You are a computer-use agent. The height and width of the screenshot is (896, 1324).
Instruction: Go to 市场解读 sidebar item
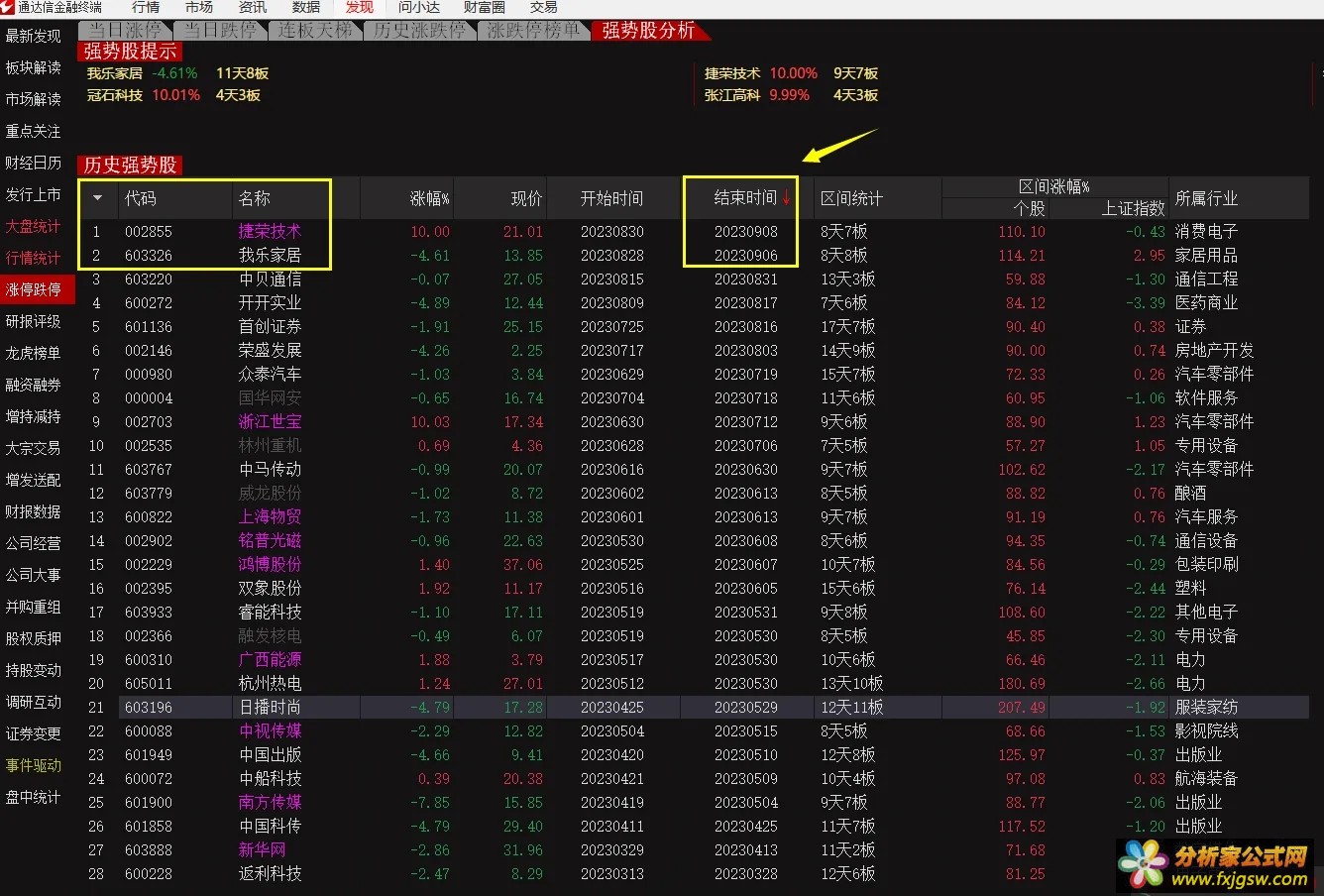[33, 99]
